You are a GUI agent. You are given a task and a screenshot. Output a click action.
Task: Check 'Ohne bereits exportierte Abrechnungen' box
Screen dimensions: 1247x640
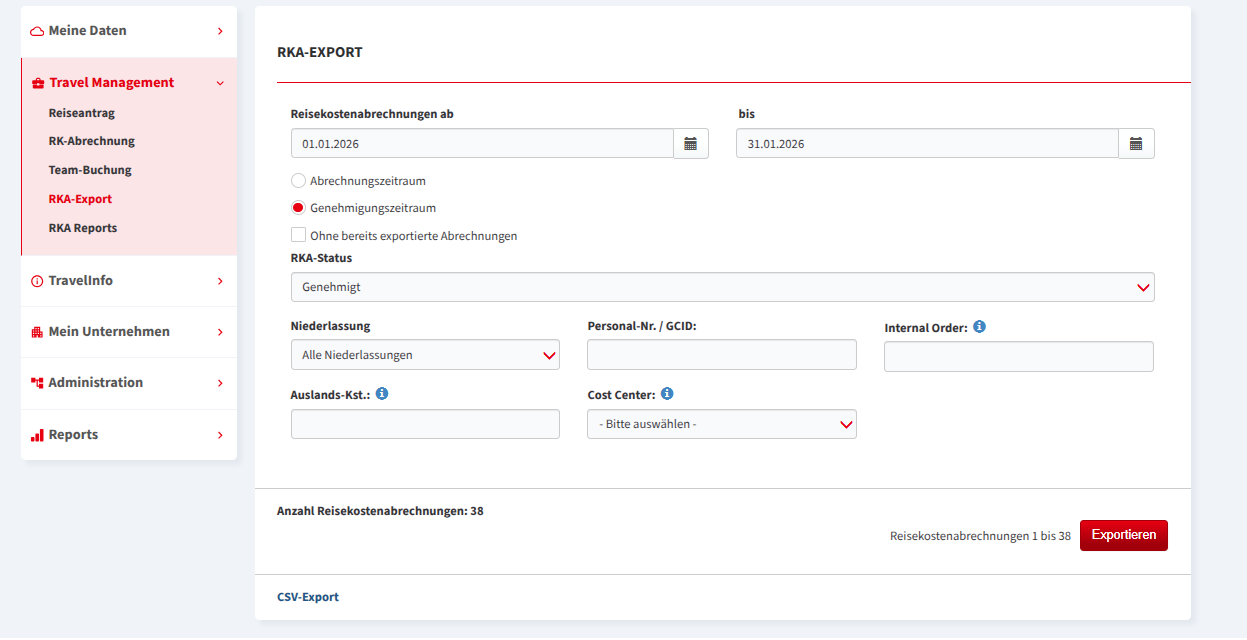[298, 235]
